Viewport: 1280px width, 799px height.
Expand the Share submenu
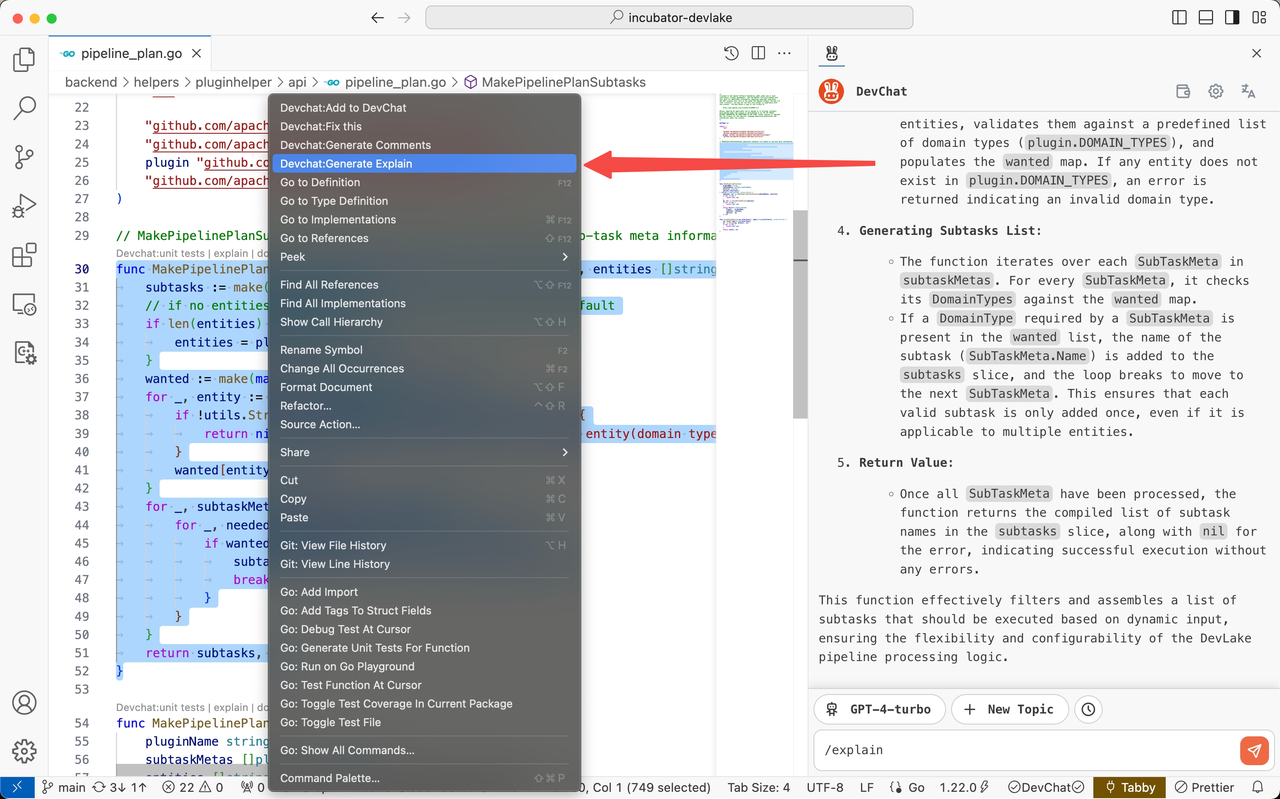pyautogui.click(x=424, y=452)
